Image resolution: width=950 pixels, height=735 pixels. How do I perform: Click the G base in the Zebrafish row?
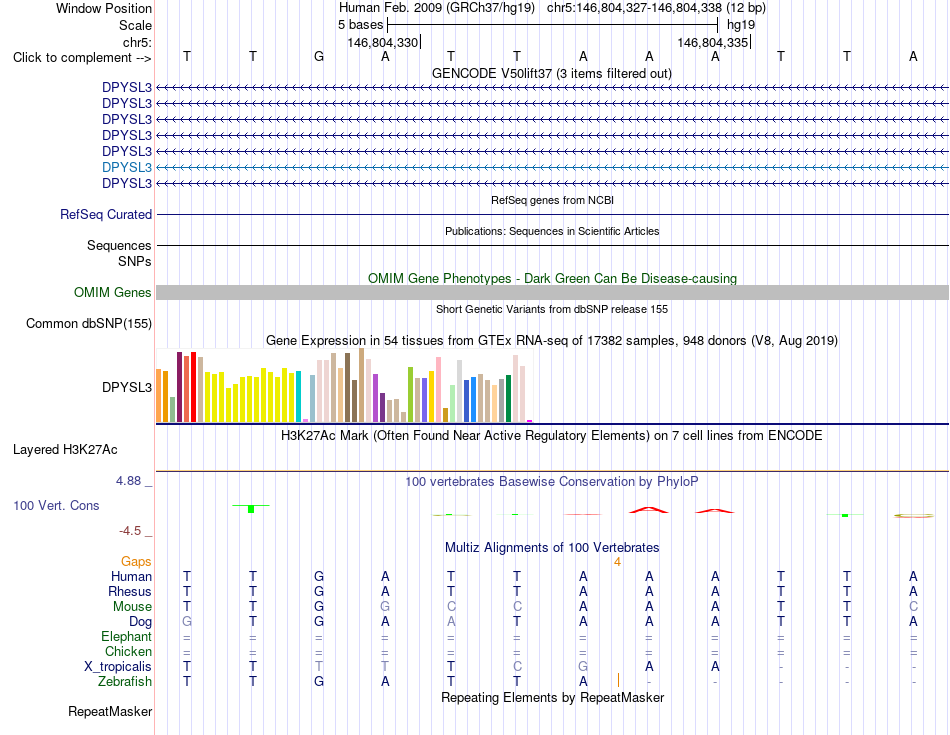[319, 682]
